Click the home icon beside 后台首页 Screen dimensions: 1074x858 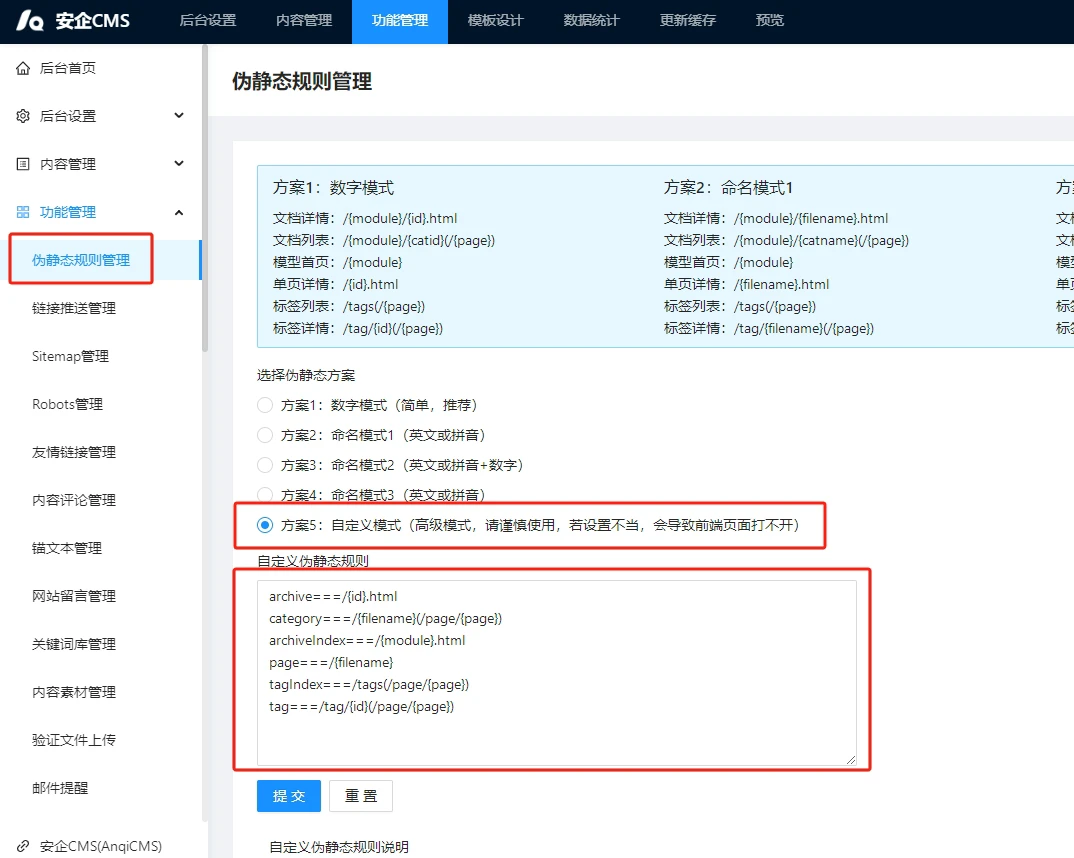click(23, 68)
